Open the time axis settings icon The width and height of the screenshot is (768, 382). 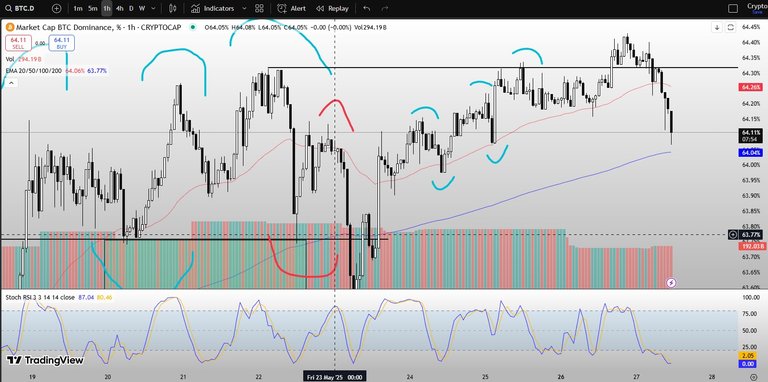click(753, 377)
